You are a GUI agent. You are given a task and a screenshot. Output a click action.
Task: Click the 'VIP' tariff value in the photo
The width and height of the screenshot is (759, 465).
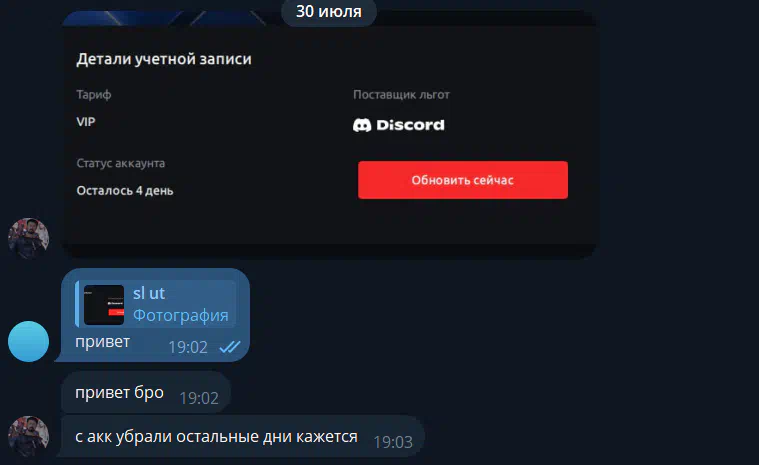pos(86,121)
